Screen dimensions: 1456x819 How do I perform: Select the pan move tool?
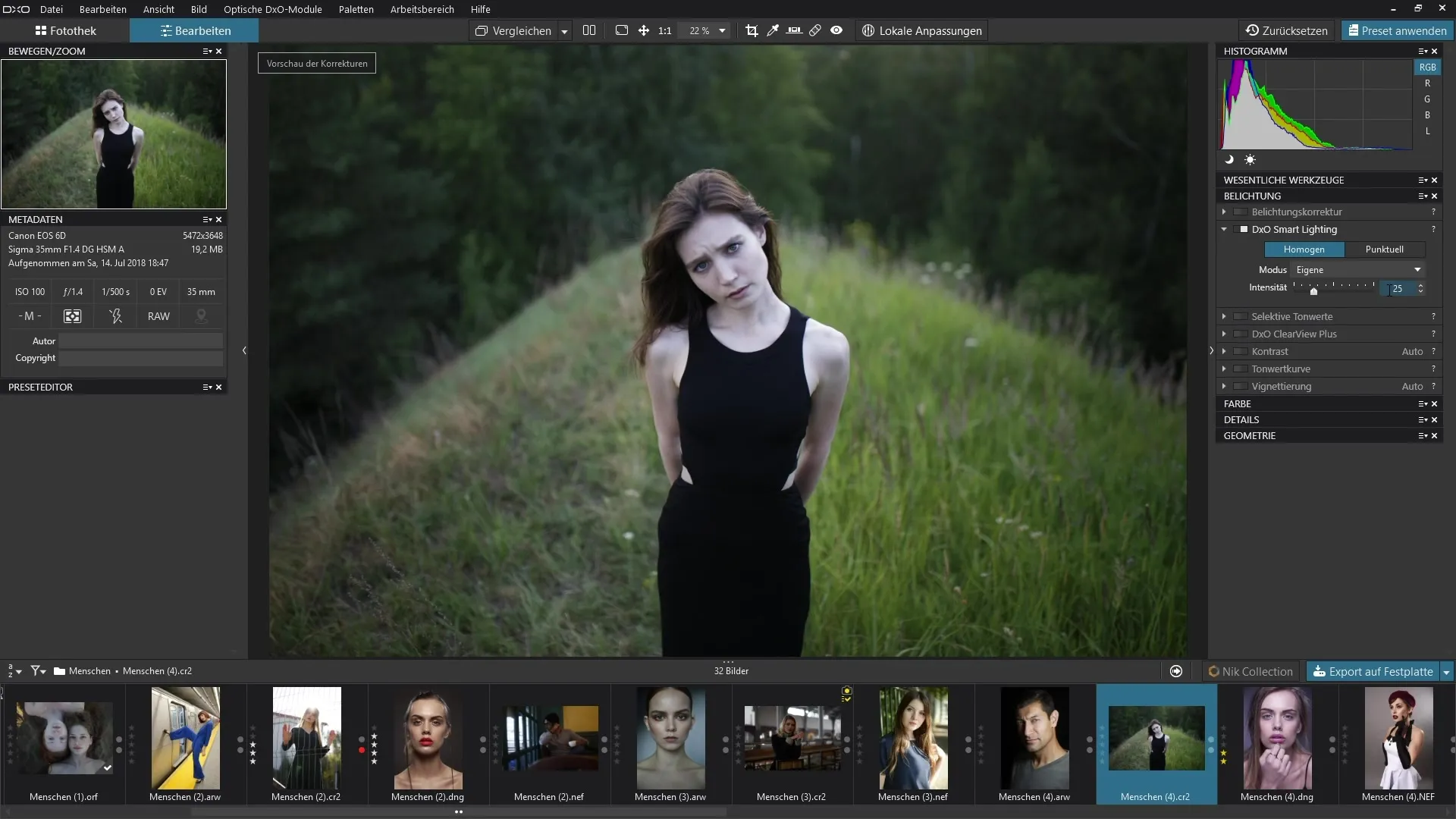644,30
